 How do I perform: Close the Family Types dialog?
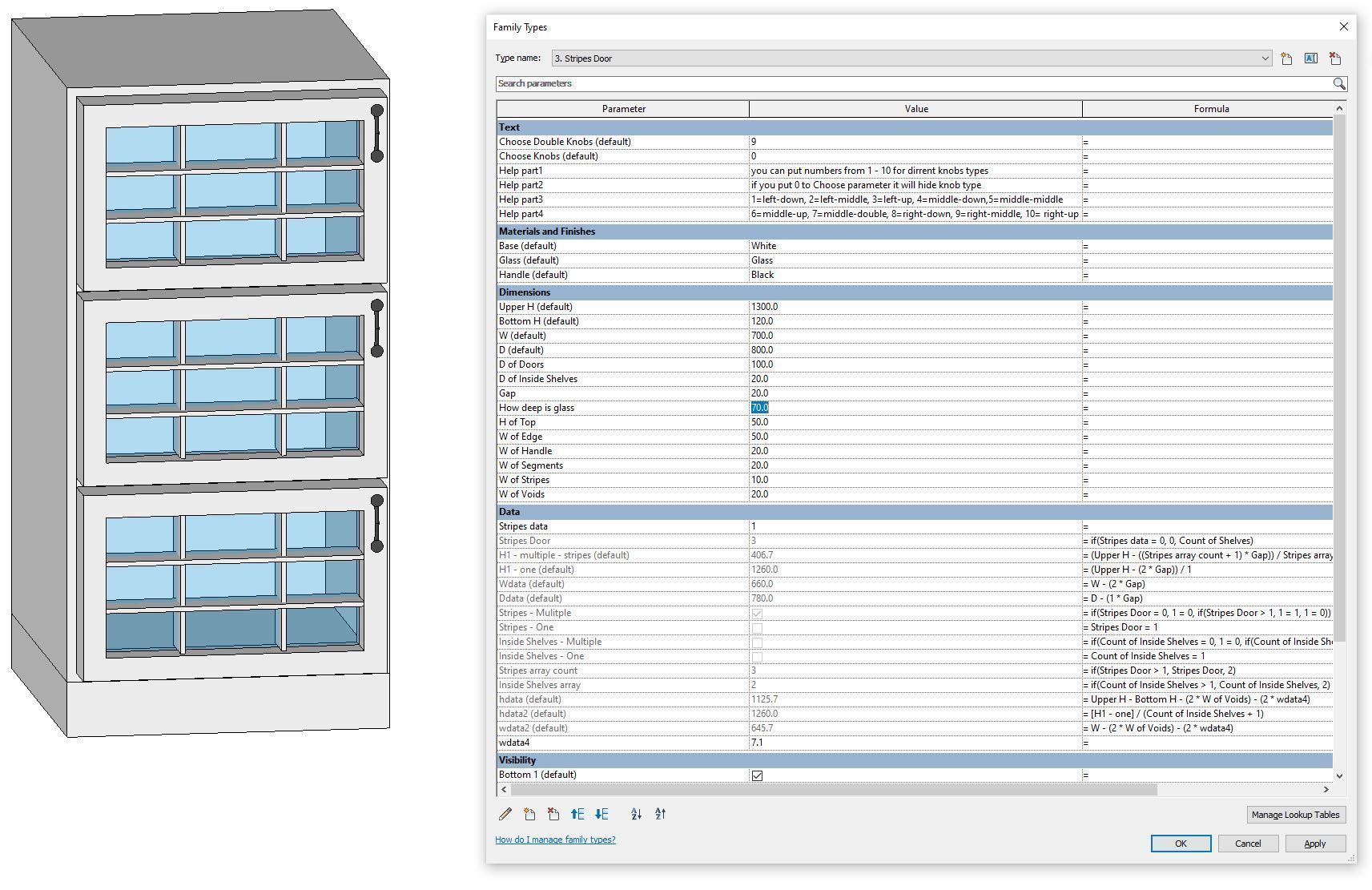pyautogui.click(x=1343, y=26)
